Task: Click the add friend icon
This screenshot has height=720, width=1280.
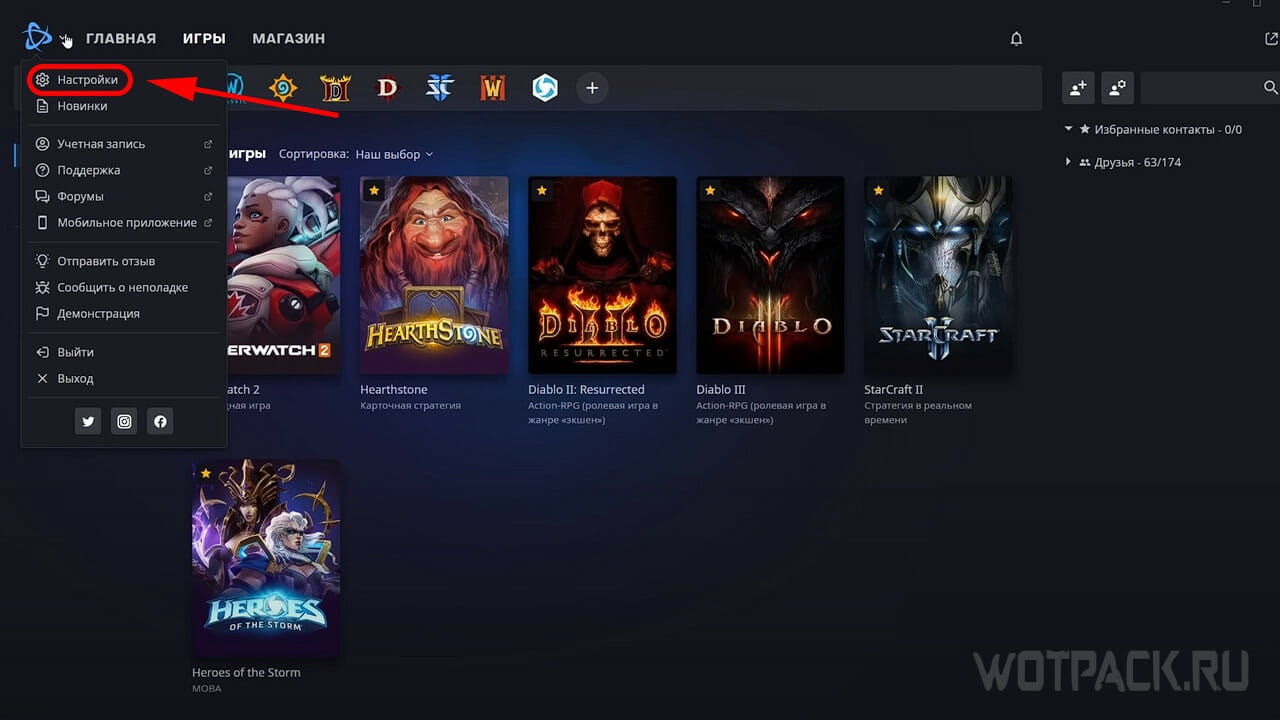Action: 1078,88
